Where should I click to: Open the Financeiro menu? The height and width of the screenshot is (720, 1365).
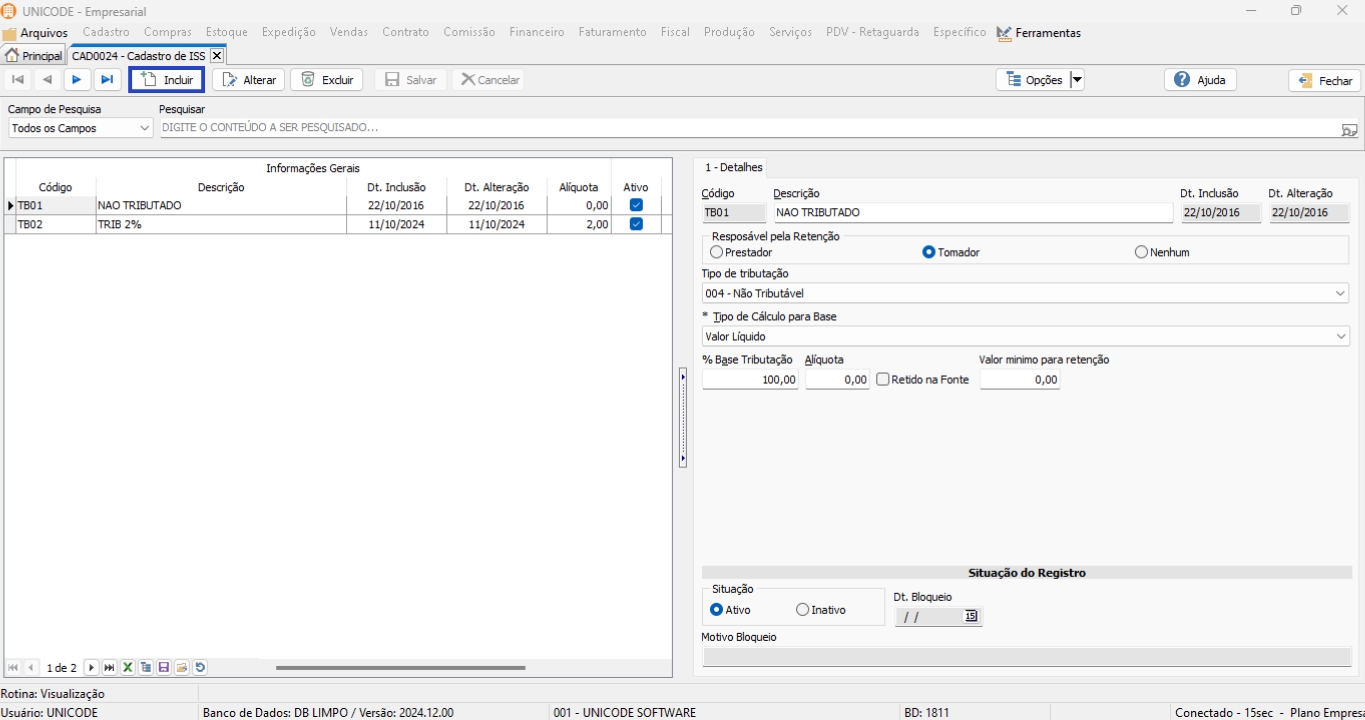click(x=536, y=32)
